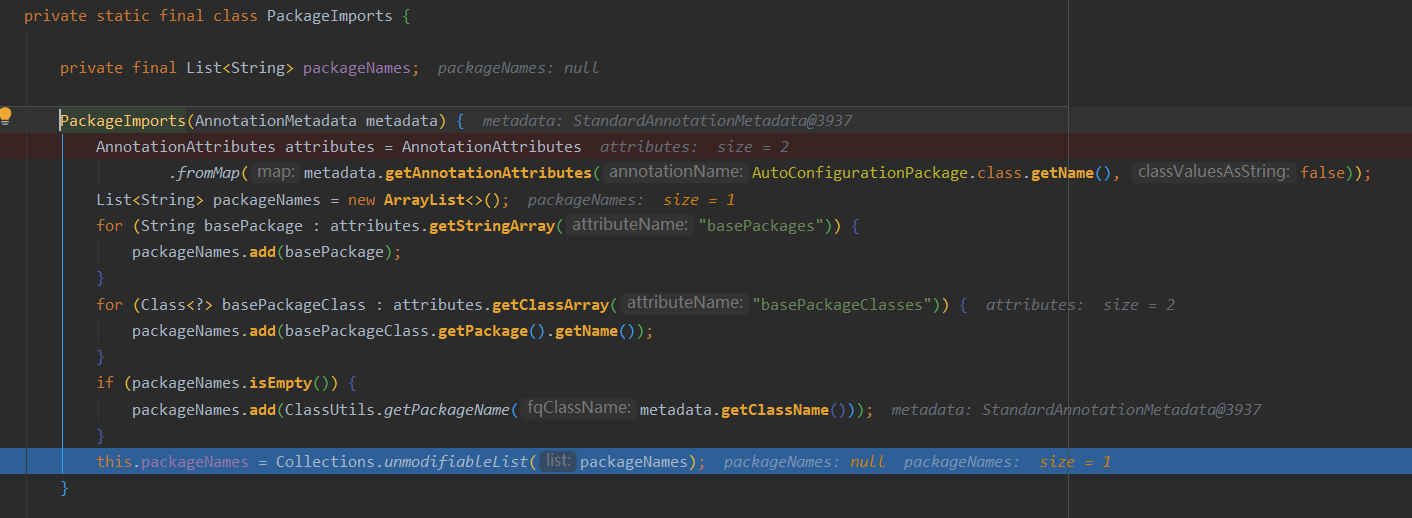Click List<String> in the private final field line
Viewport: 1412px width, 518px height.
240,68
